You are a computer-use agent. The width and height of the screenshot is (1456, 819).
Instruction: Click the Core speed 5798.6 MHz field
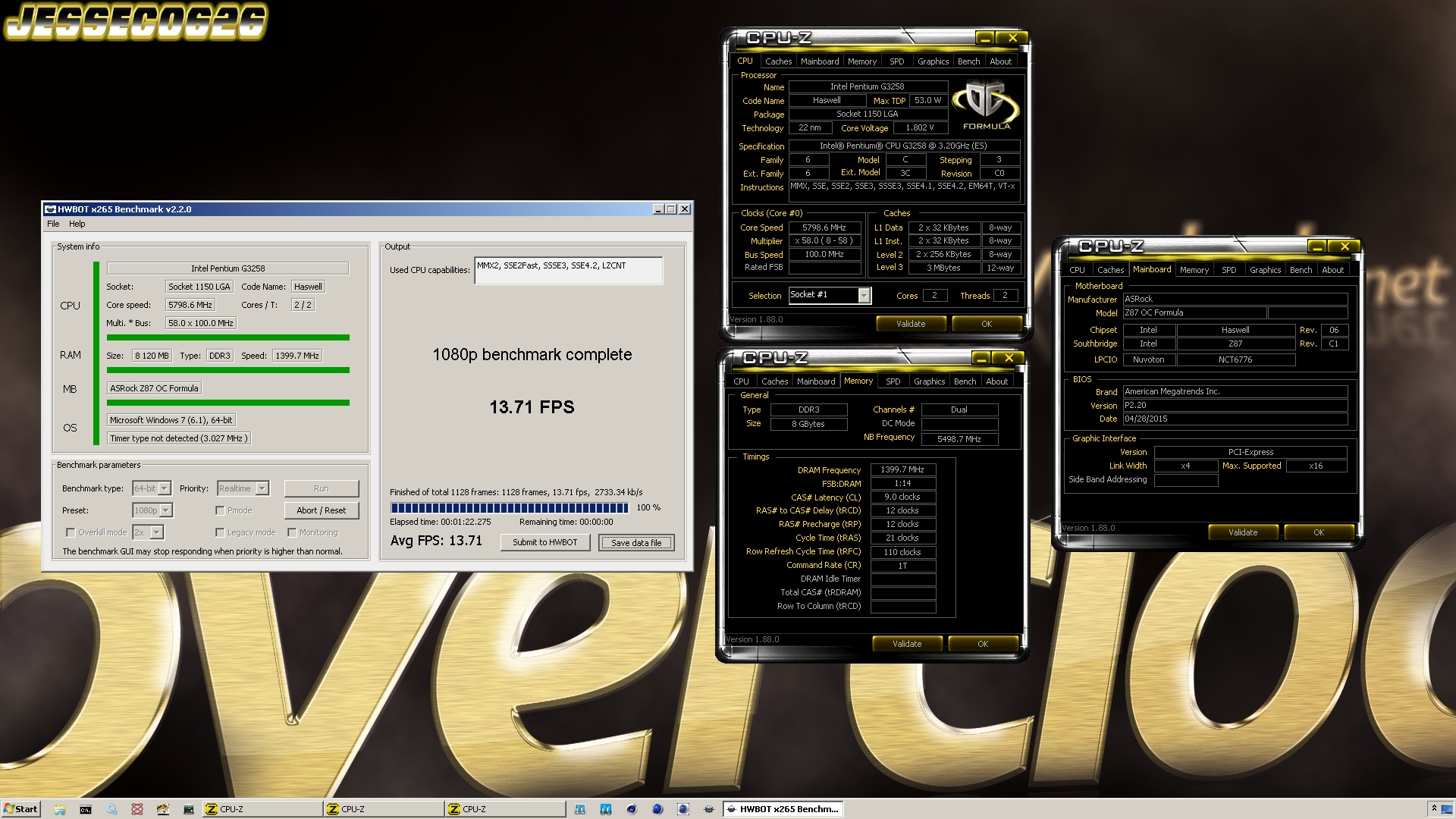click(190, 305)
